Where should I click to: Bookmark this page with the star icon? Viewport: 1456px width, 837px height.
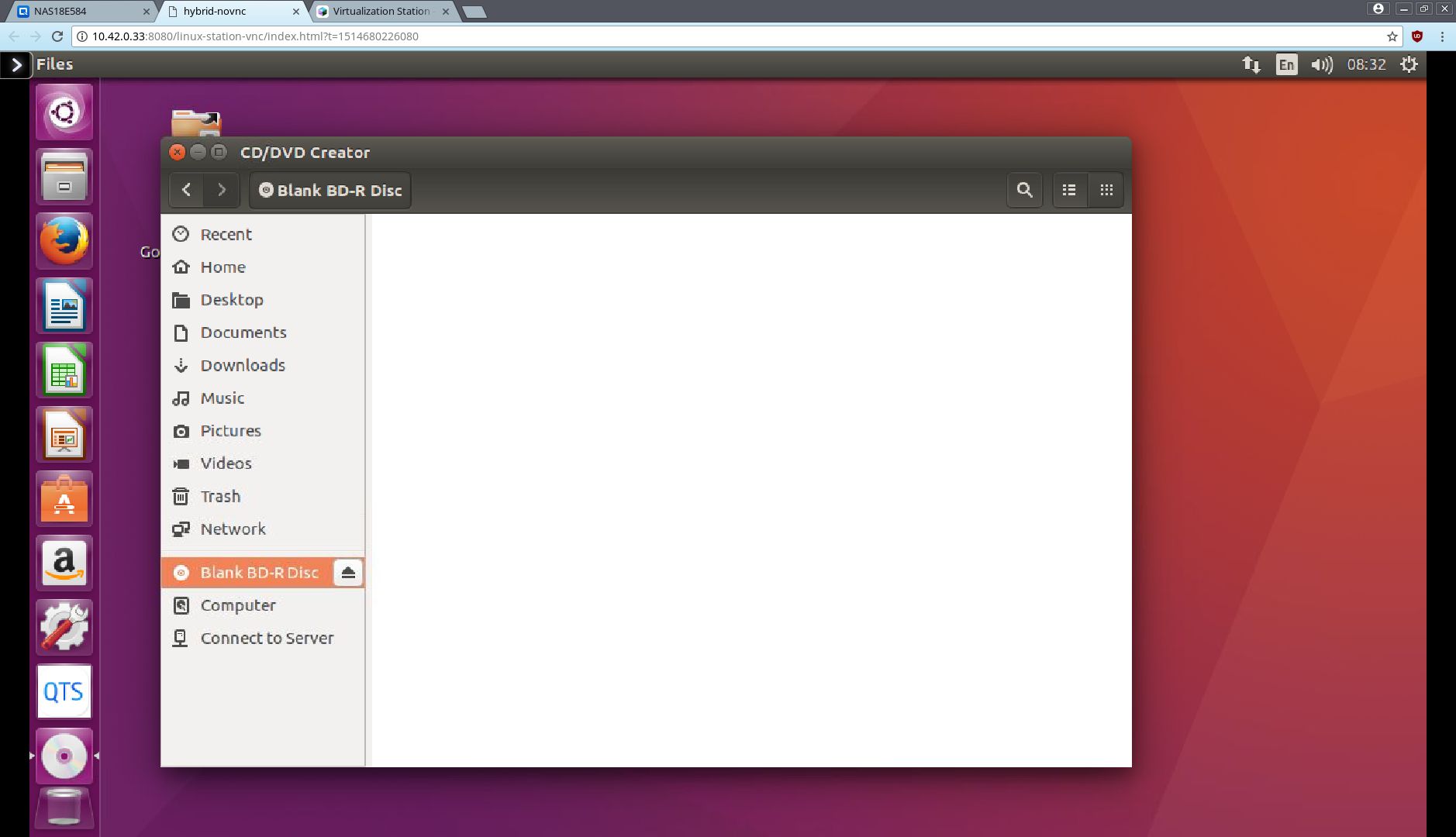click(1392, 36)
